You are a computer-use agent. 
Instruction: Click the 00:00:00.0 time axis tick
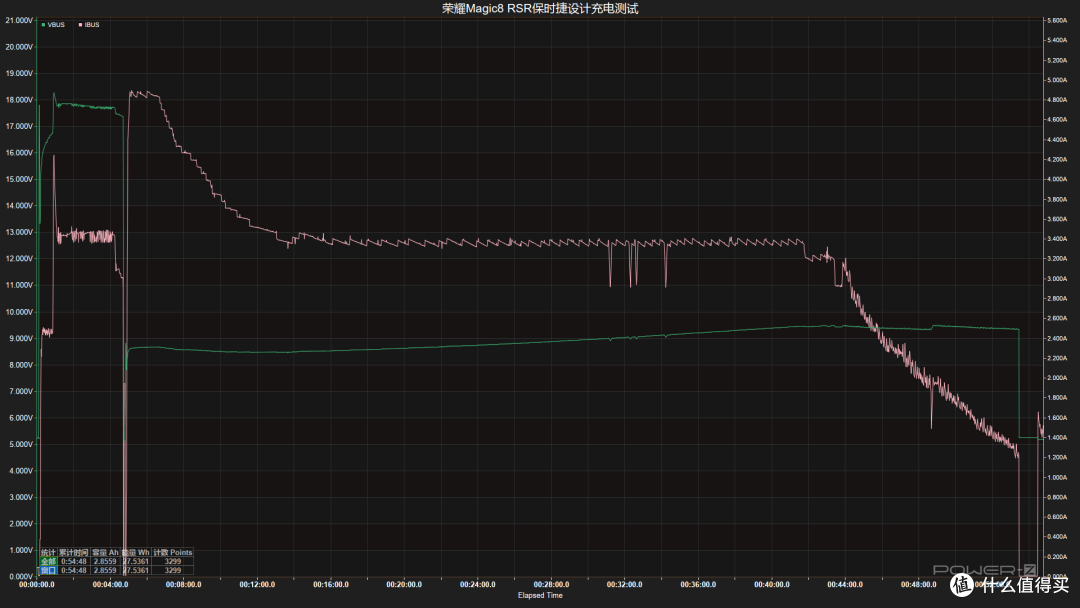[x=37, y=585]
